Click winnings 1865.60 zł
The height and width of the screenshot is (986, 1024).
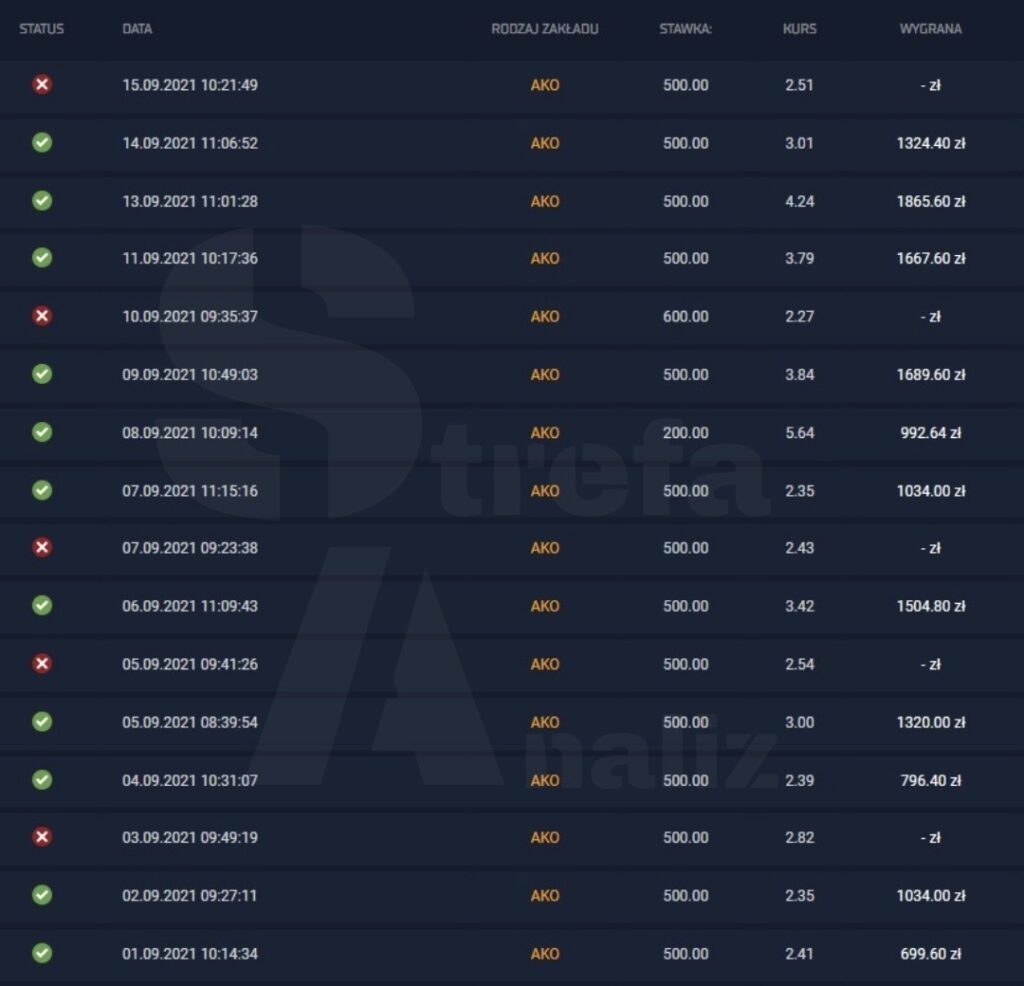(931, 201)
